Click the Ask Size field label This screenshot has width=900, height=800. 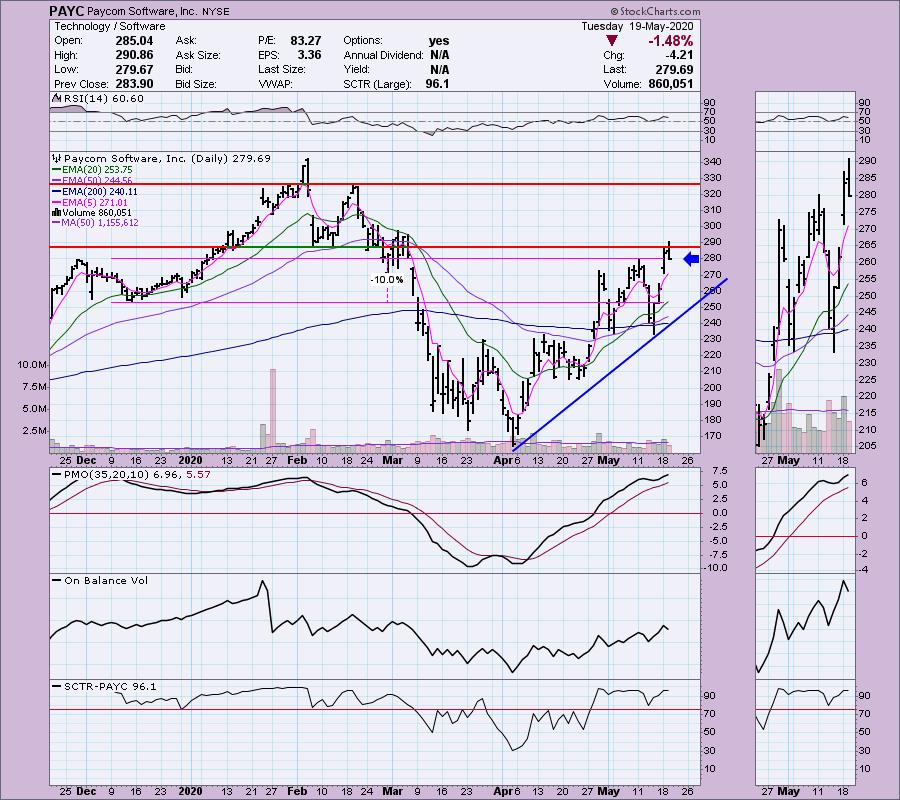tap(198, 55)
